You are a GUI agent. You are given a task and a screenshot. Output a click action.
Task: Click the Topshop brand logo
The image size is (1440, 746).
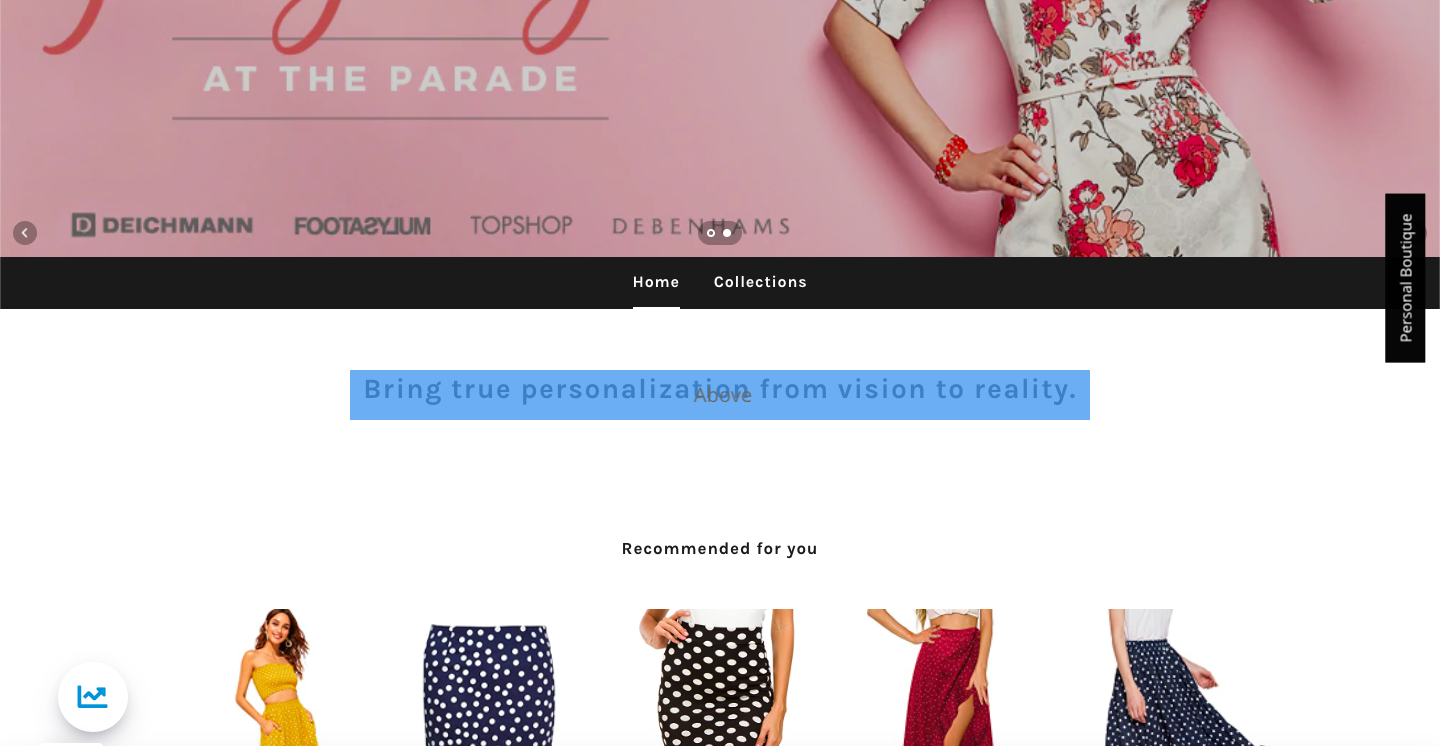(x=521, y=225)
